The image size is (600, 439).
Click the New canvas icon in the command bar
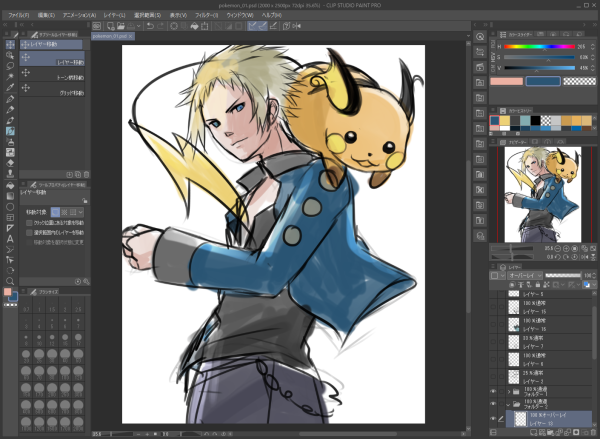point(111,26)
